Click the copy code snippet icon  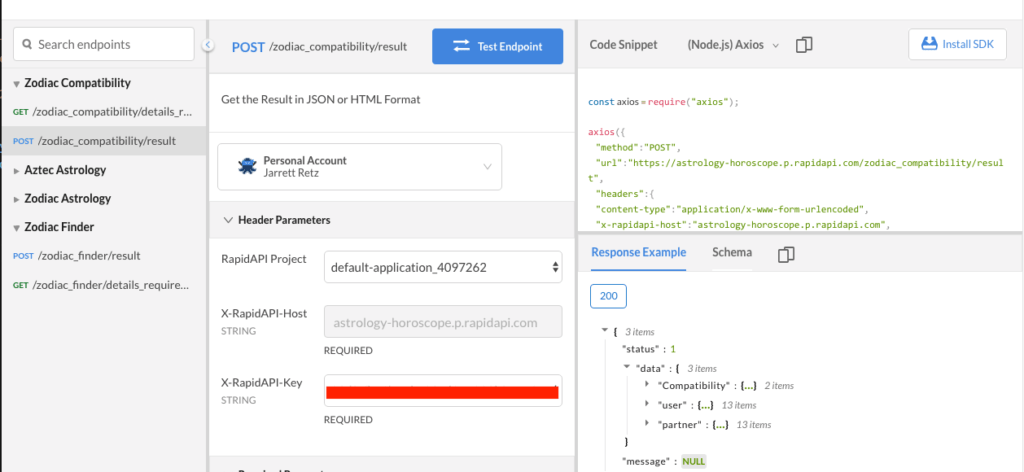tap(804, 45)
